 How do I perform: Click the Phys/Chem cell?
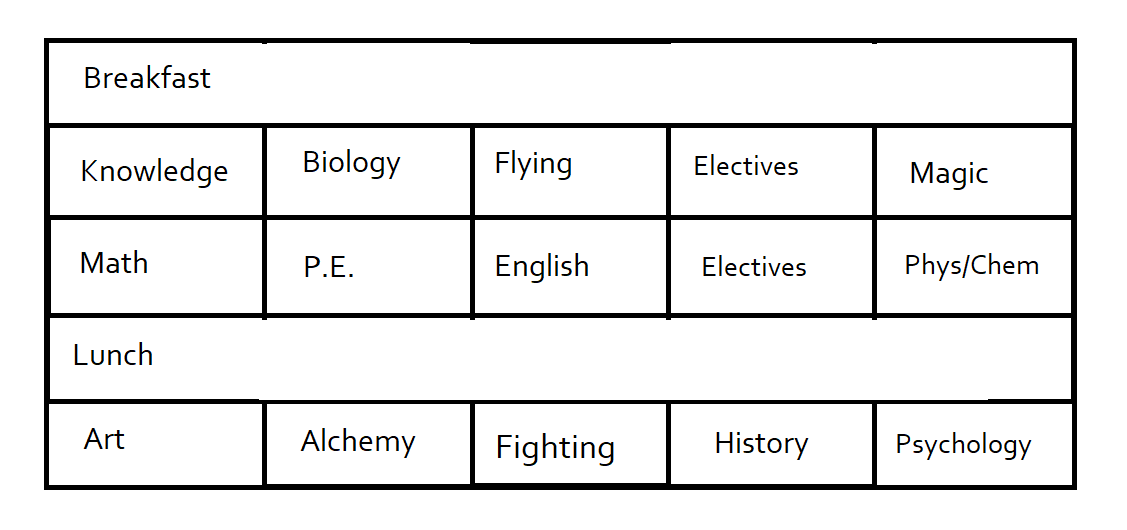coord(974,267)
